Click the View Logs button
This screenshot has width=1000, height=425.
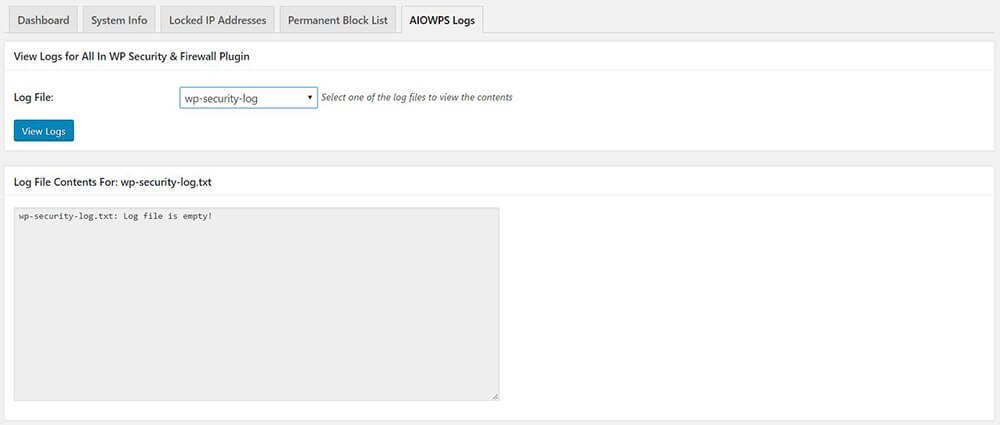coord(44,131)
